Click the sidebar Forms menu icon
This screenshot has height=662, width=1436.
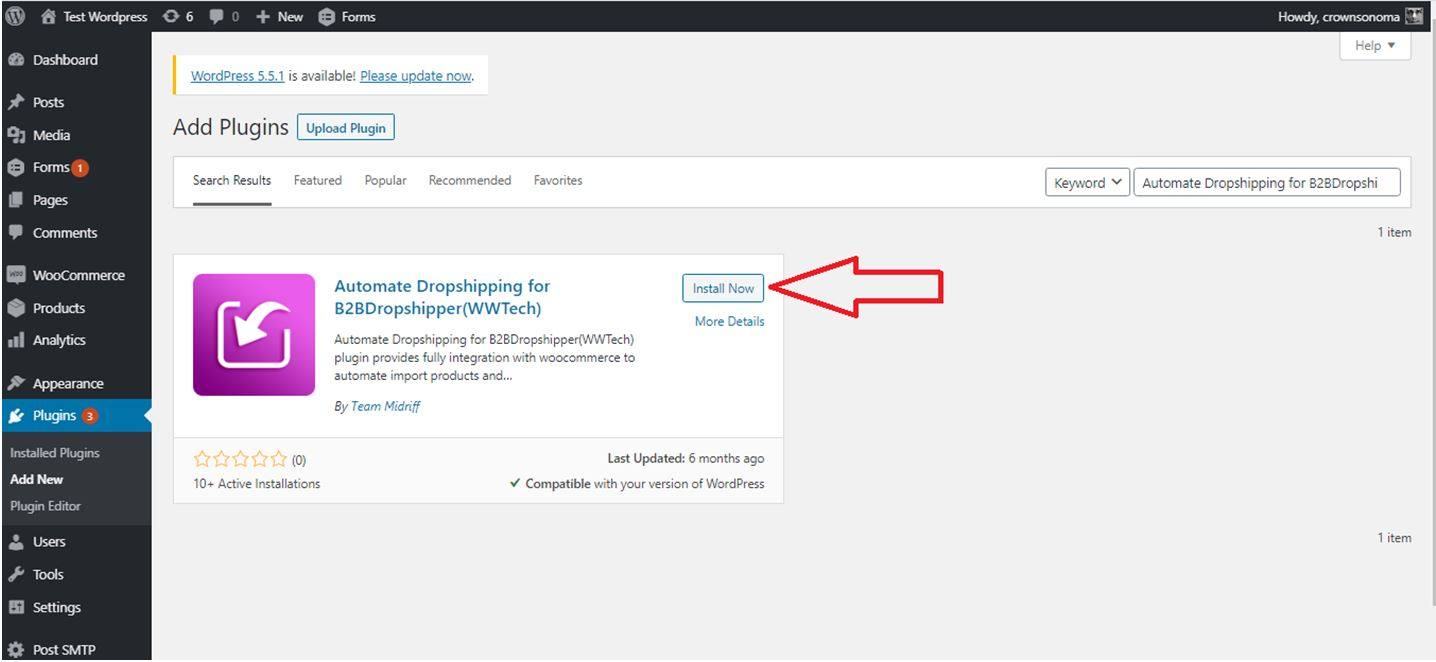click(15, 168)
